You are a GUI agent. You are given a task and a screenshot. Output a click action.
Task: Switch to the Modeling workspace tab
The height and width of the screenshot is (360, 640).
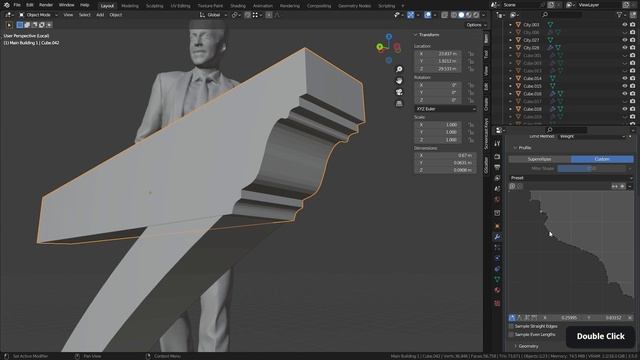point(130,6)
